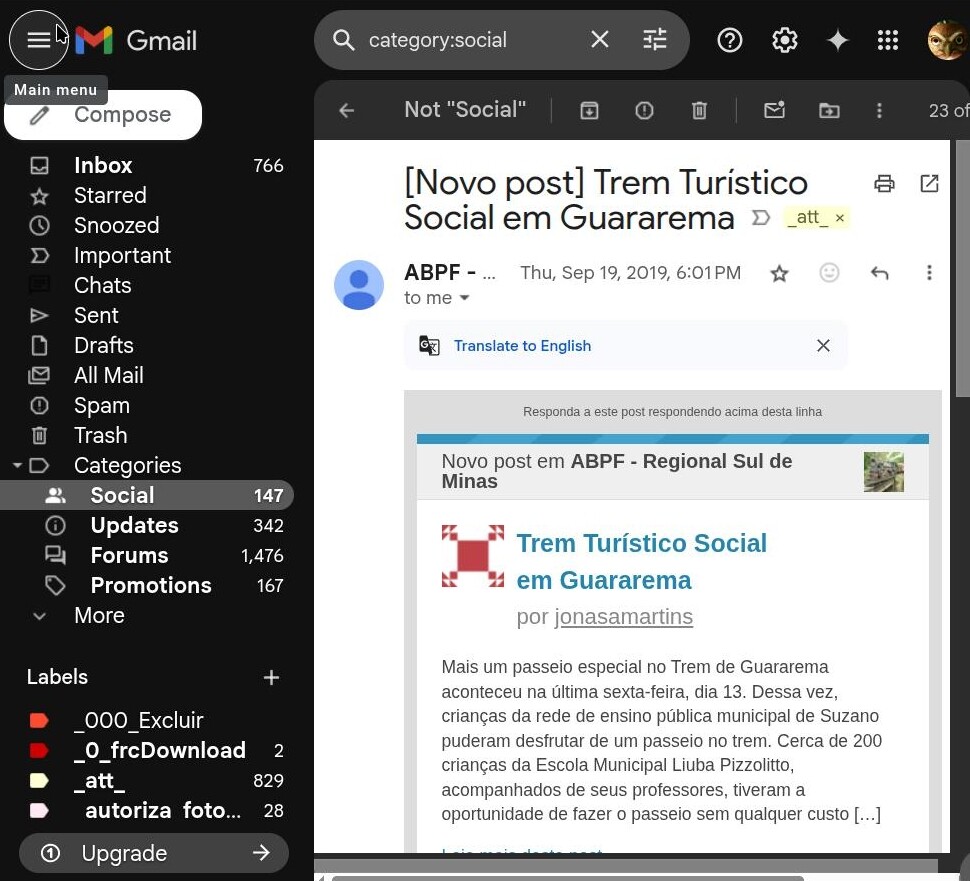Star the ABPF email

click(x=779, y=273)
